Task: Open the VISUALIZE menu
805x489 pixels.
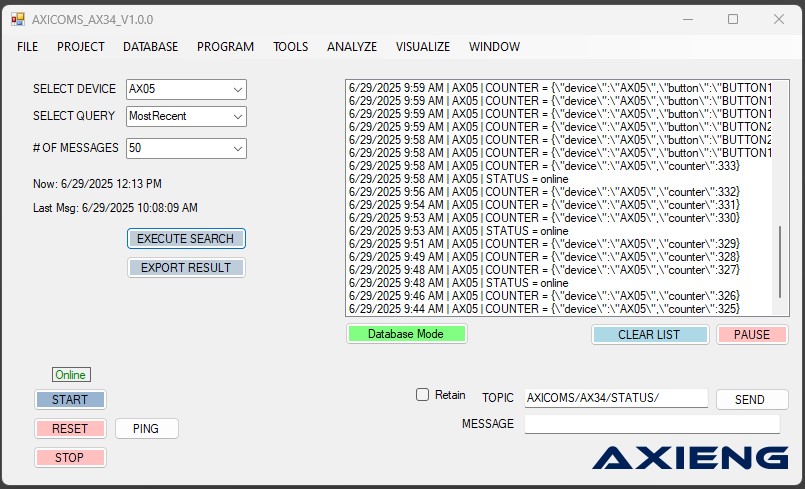Action: tap(423, 47)
